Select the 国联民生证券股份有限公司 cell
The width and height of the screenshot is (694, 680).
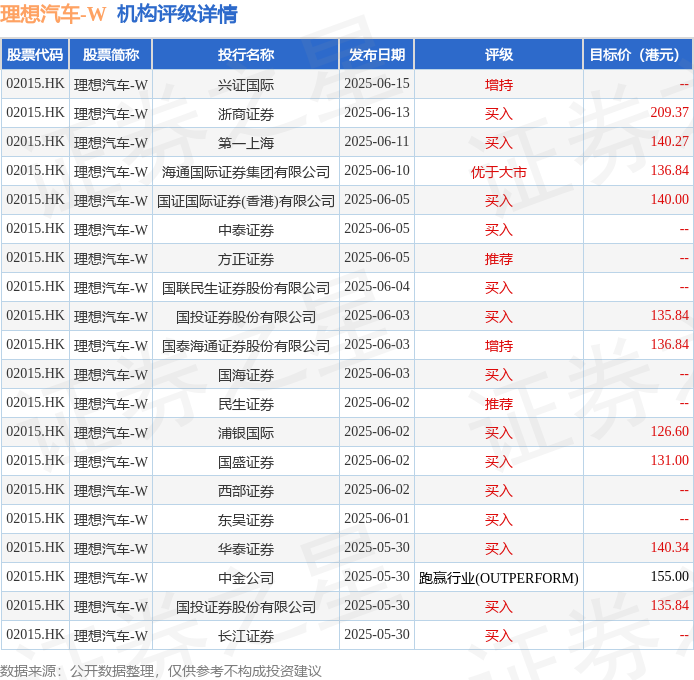click(x=246, y=288)
